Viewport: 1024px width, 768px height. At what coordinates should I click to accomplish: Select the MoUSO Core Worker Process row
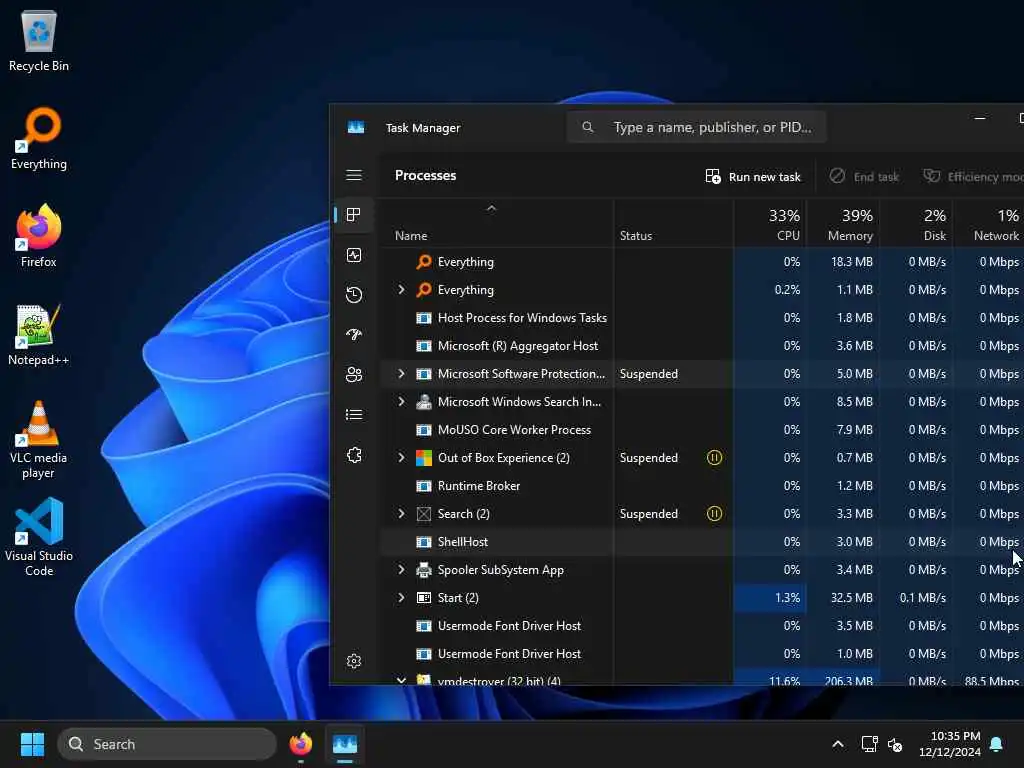[x=701, y=430]
